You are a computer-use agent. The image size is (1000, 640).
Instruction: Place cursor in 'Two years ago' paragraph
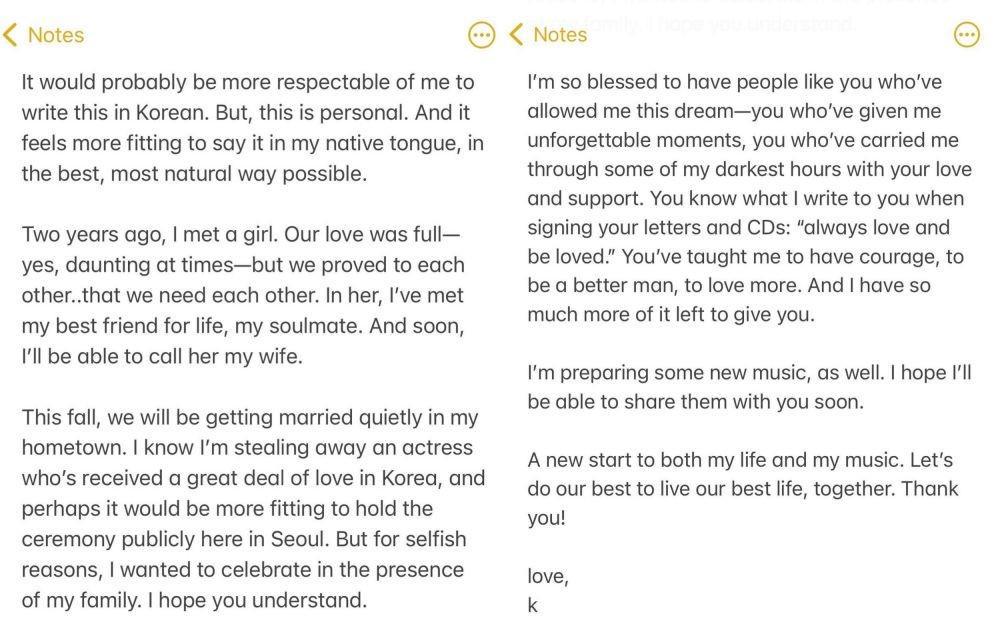pyautogui.click(x=244, y=295)
